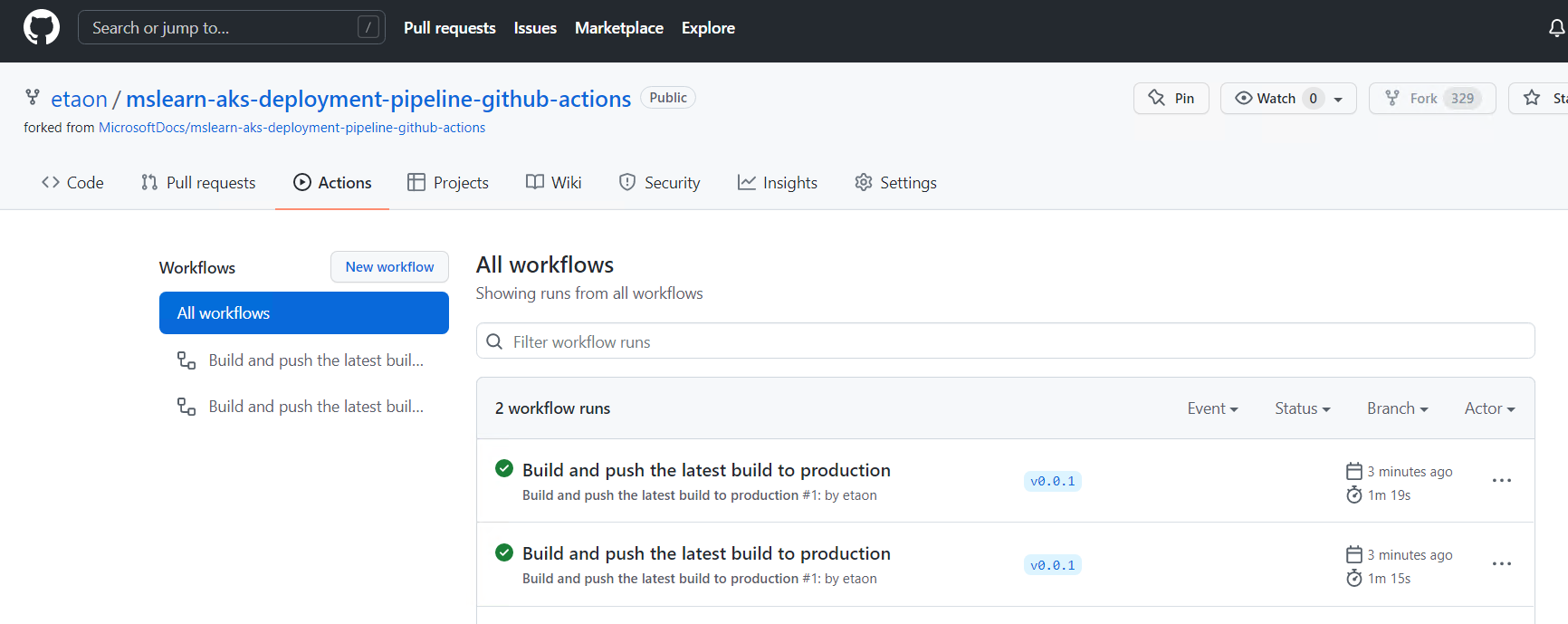
Task: Click success check of 1m 15s run
Action: 504,552
